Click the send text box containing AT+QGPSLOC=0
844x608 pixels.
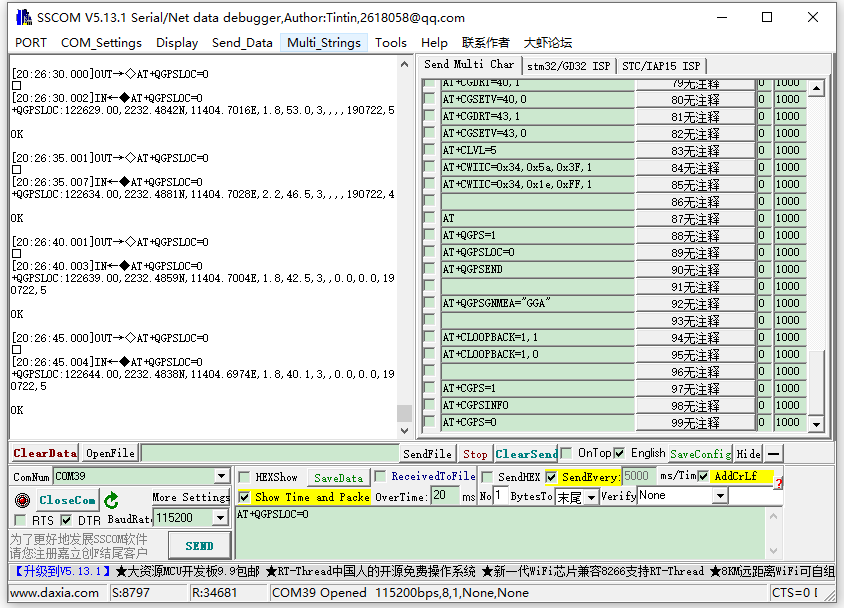tap(501, 533)
